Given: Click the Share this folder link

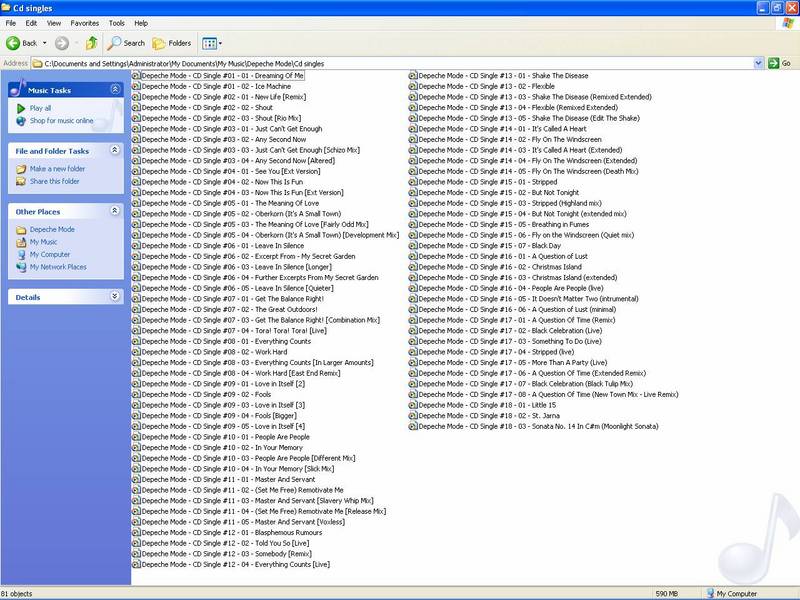Looking at the screenshot, I should pos(54,181).
